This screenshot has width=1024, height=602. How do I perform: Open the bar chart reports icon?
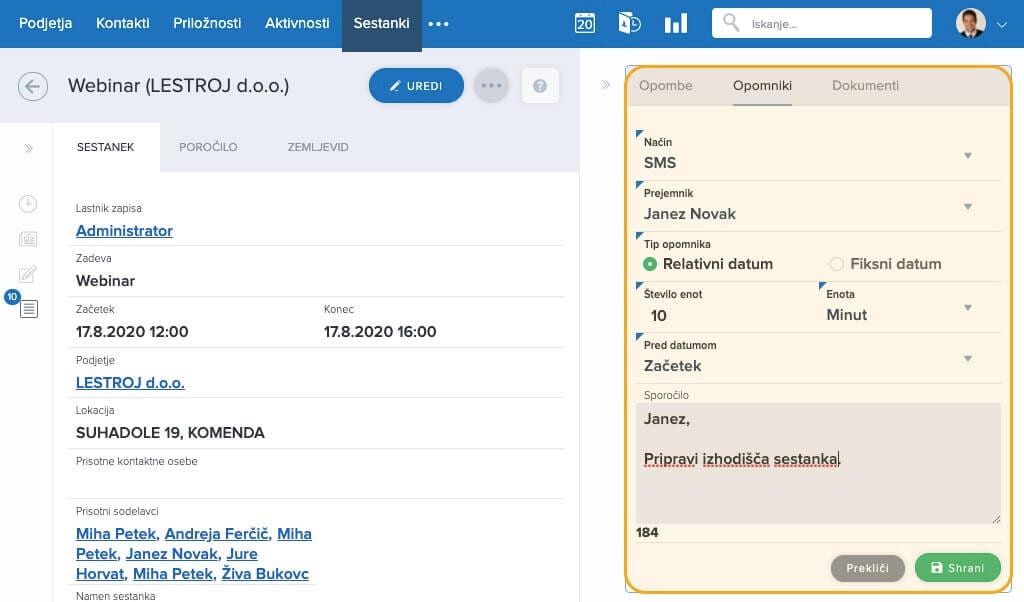click(x=675, y=24)
